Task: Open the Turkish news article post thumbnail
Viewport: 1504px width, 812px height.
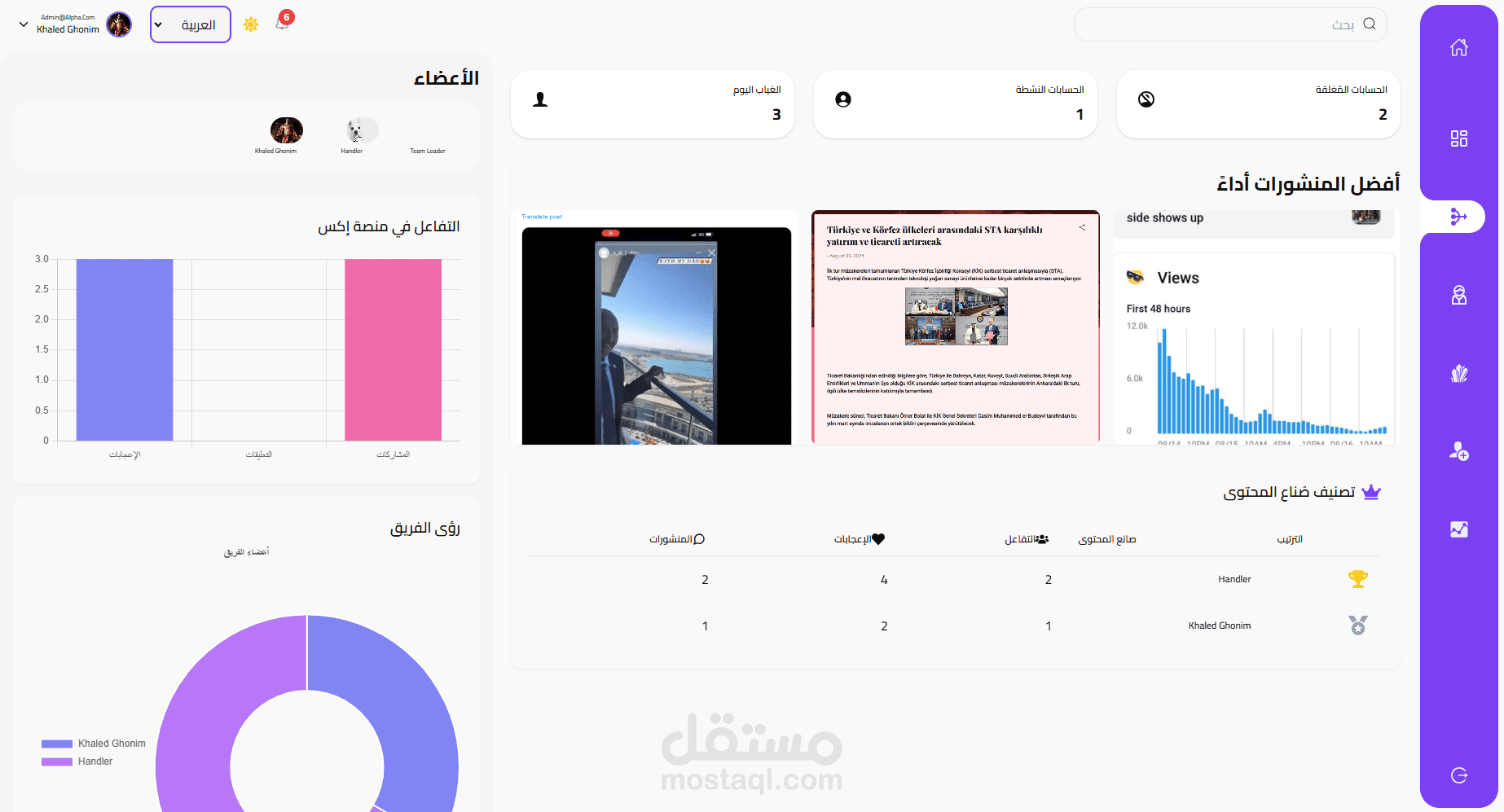Action: [x=956, y=327]
